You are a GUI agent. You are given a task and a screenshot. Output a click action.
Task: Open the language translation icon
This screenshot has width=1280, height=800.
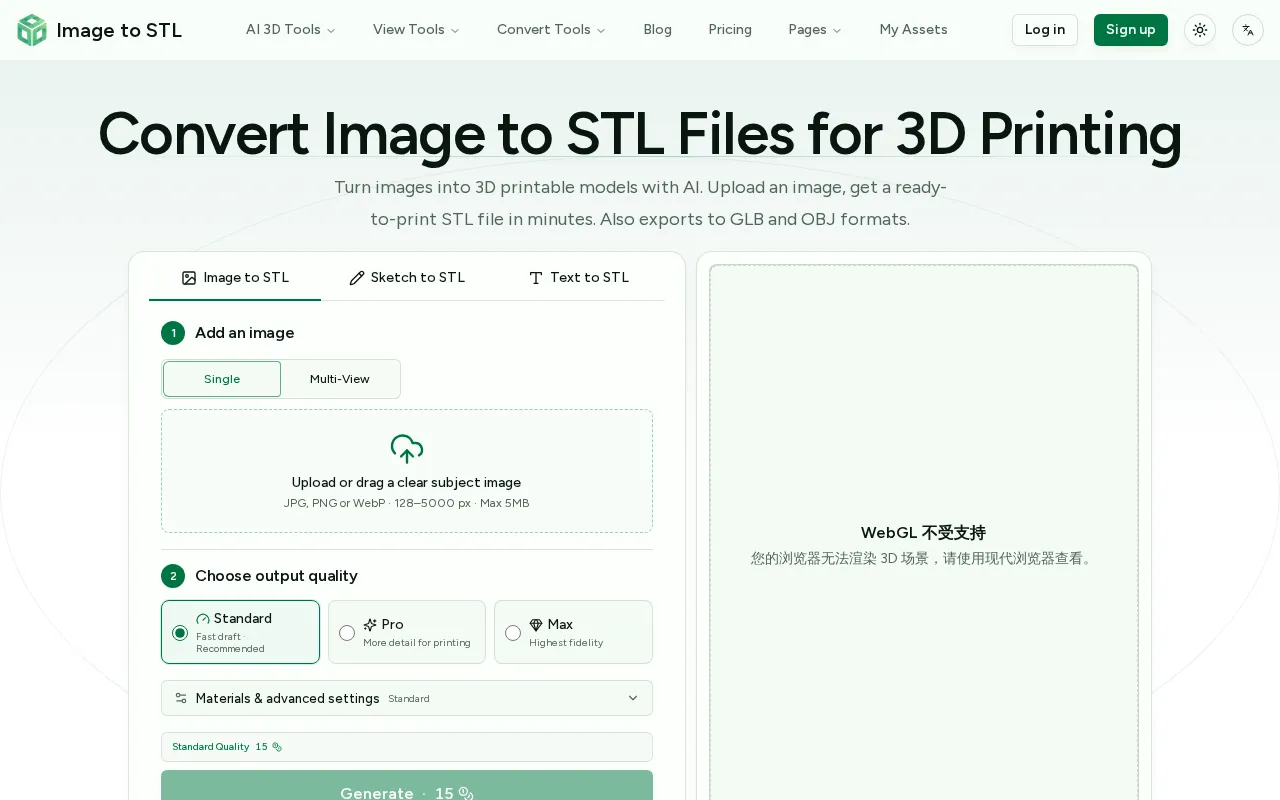click(x=1248, y=30)
